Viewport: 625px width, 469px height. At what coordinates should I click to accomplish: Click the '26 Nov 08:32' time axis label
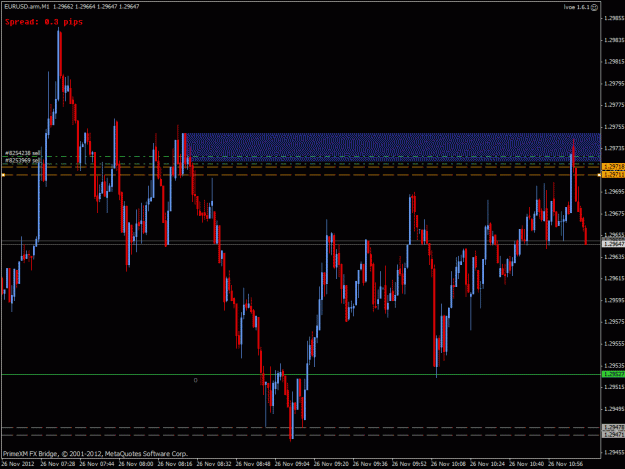point(214,464)
